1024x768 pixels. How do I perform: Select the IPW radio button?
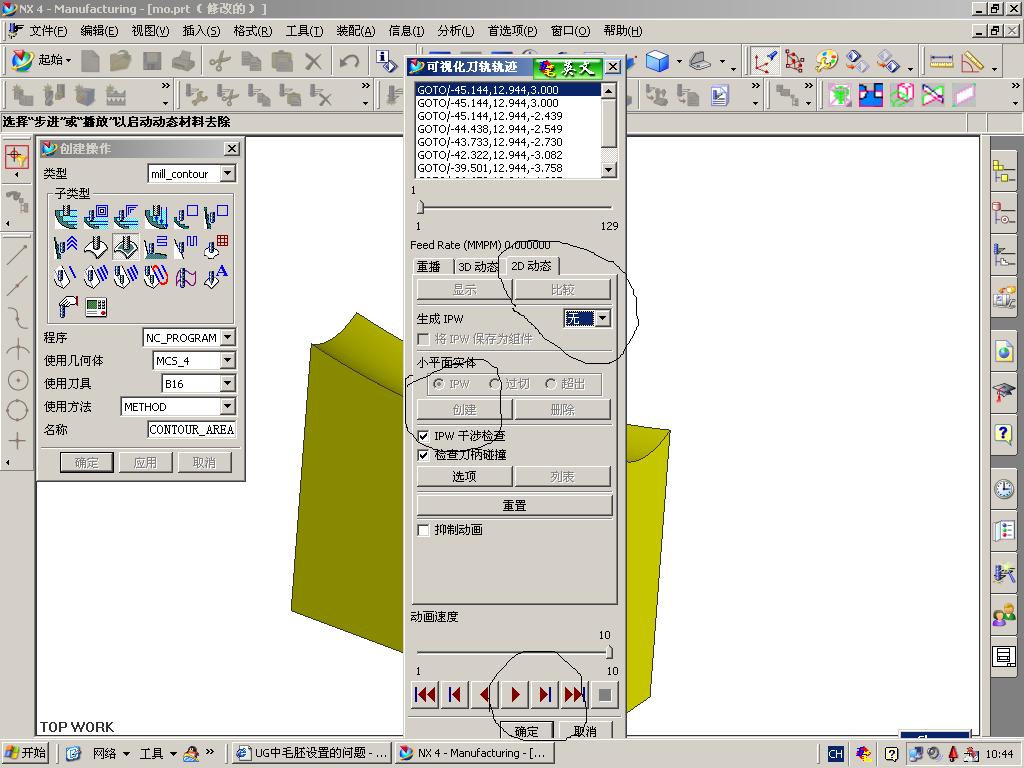(x=439, y=384)
